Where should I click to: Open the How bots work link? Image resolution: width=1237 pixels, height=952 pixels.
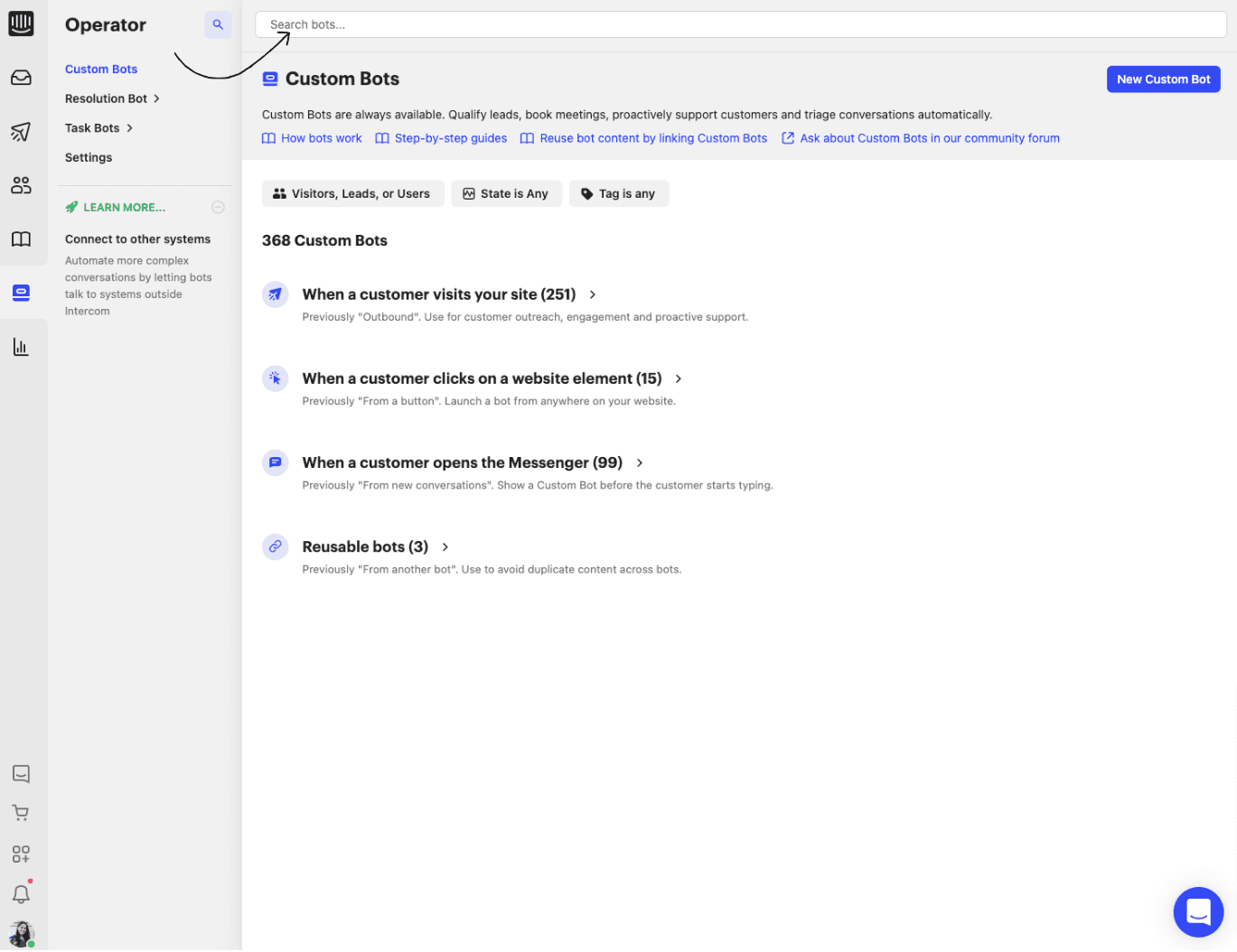point(312,138)
